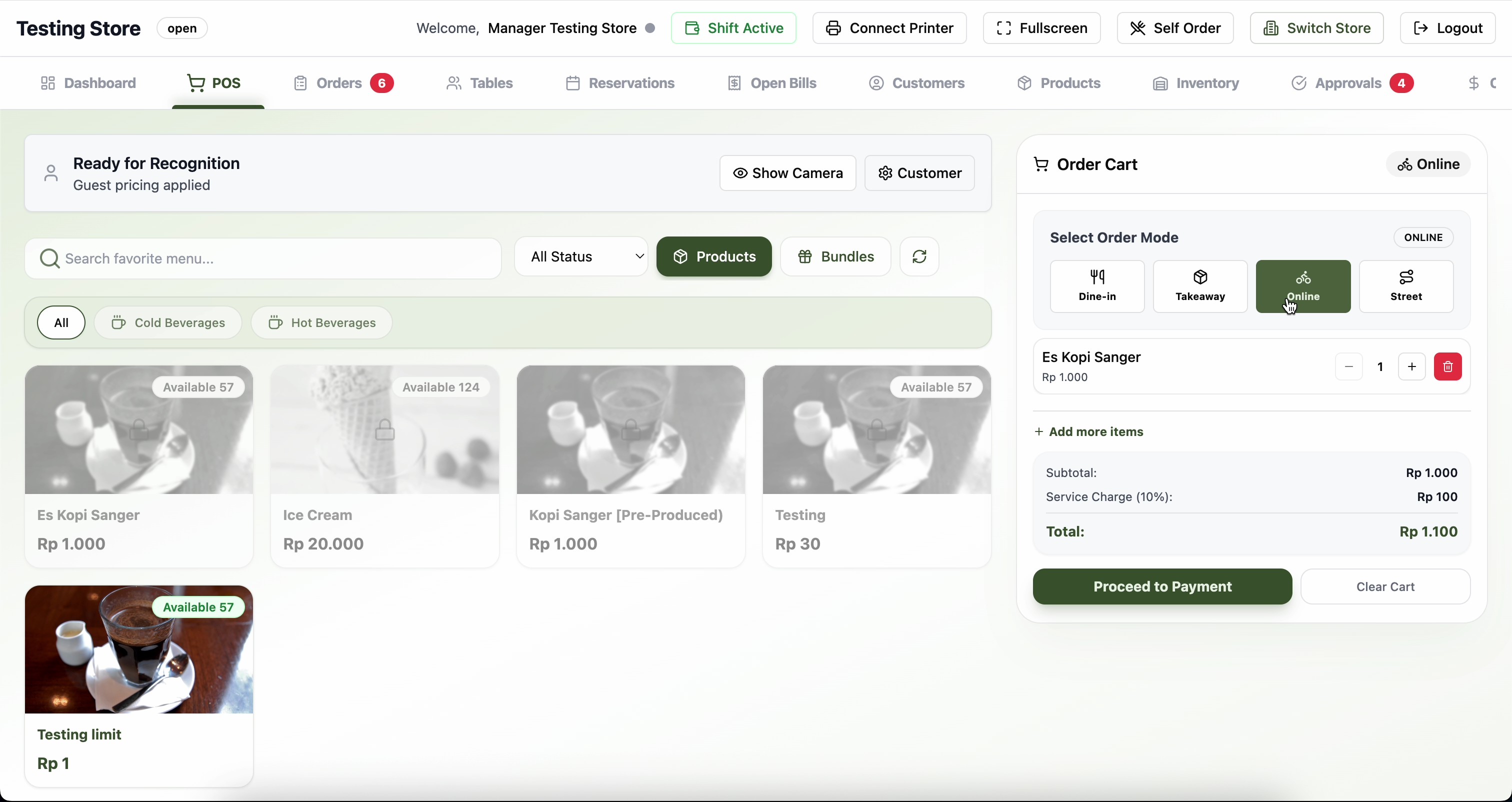Expand the All Status dropdown

[x=580, y=256]
